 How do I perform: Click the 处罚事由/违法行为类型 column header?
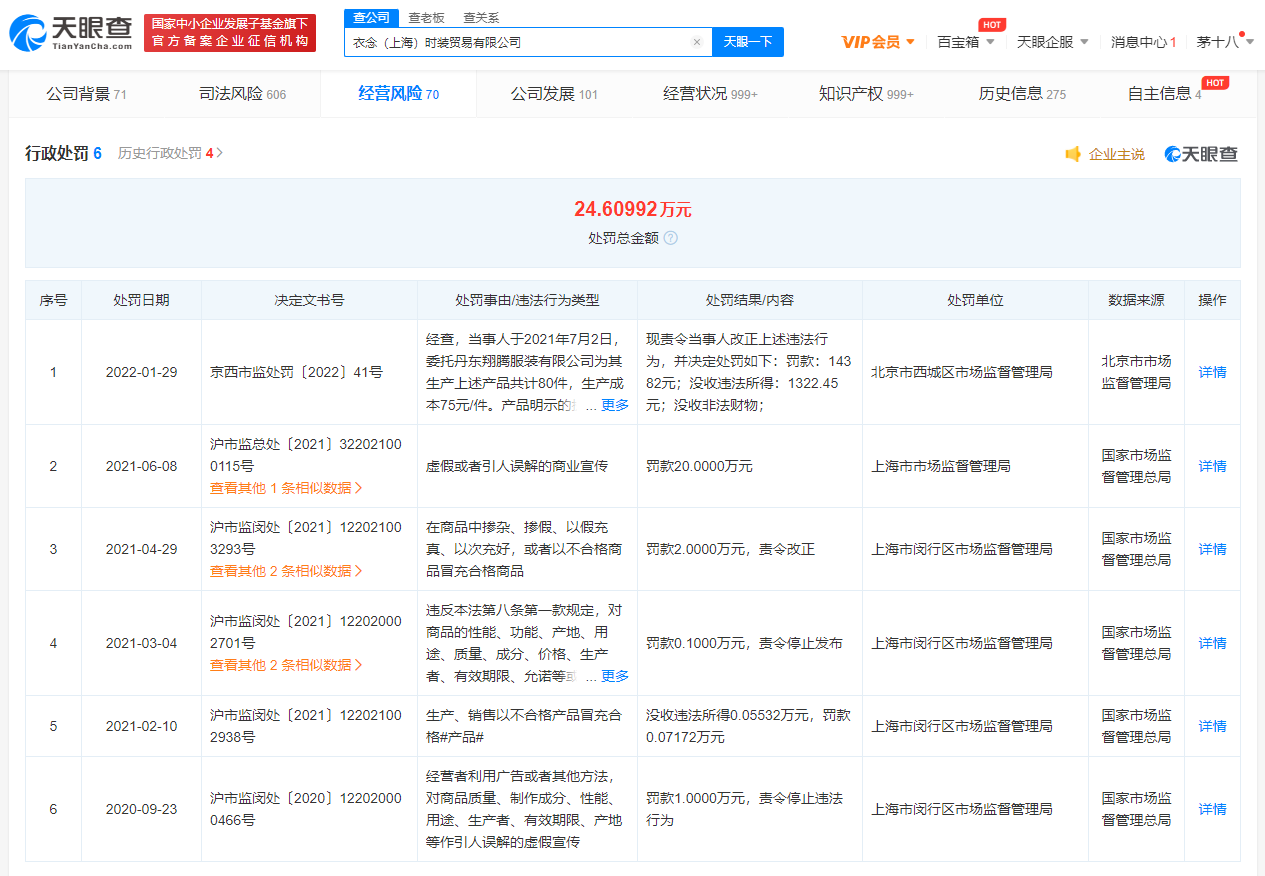(527, 300)
